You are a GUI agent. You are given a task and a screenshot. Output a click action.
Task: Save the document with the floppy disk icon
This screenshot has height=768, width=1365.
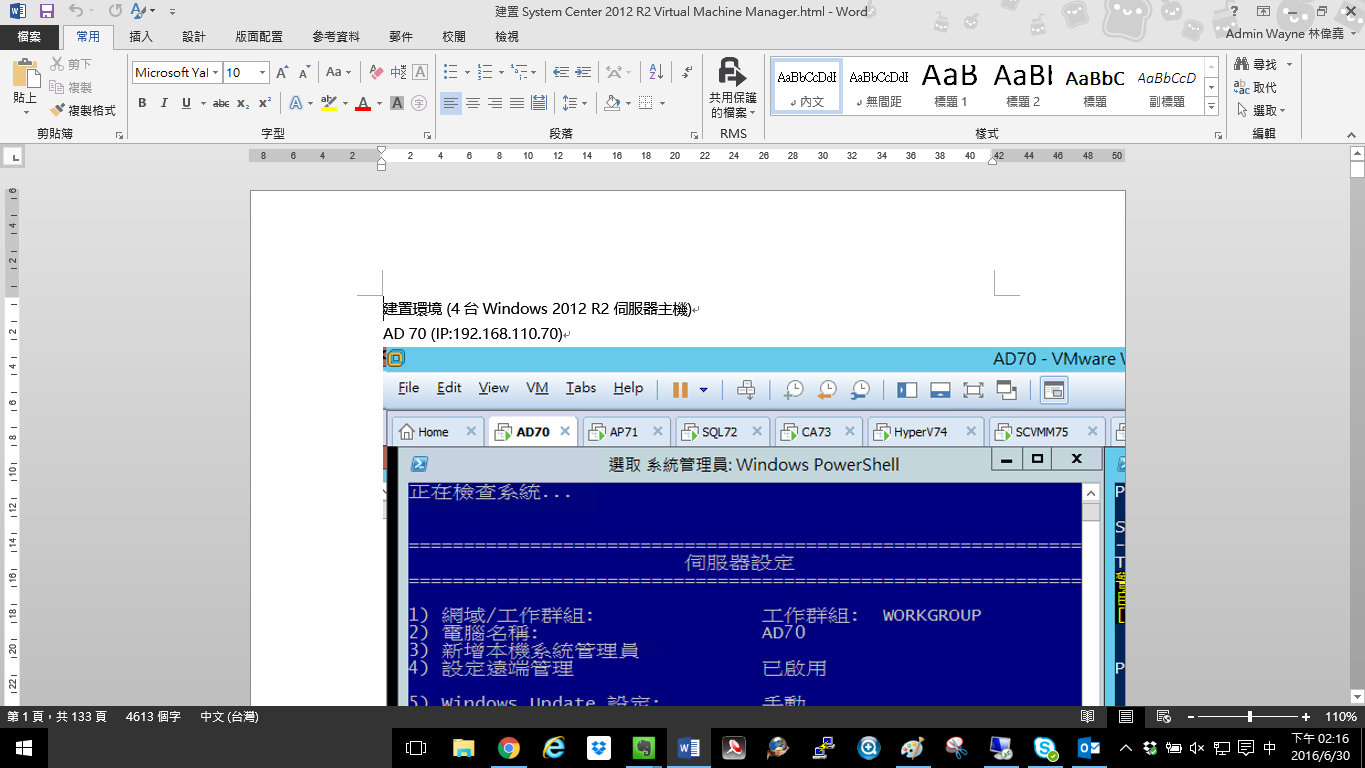click(x=46, y=11)
